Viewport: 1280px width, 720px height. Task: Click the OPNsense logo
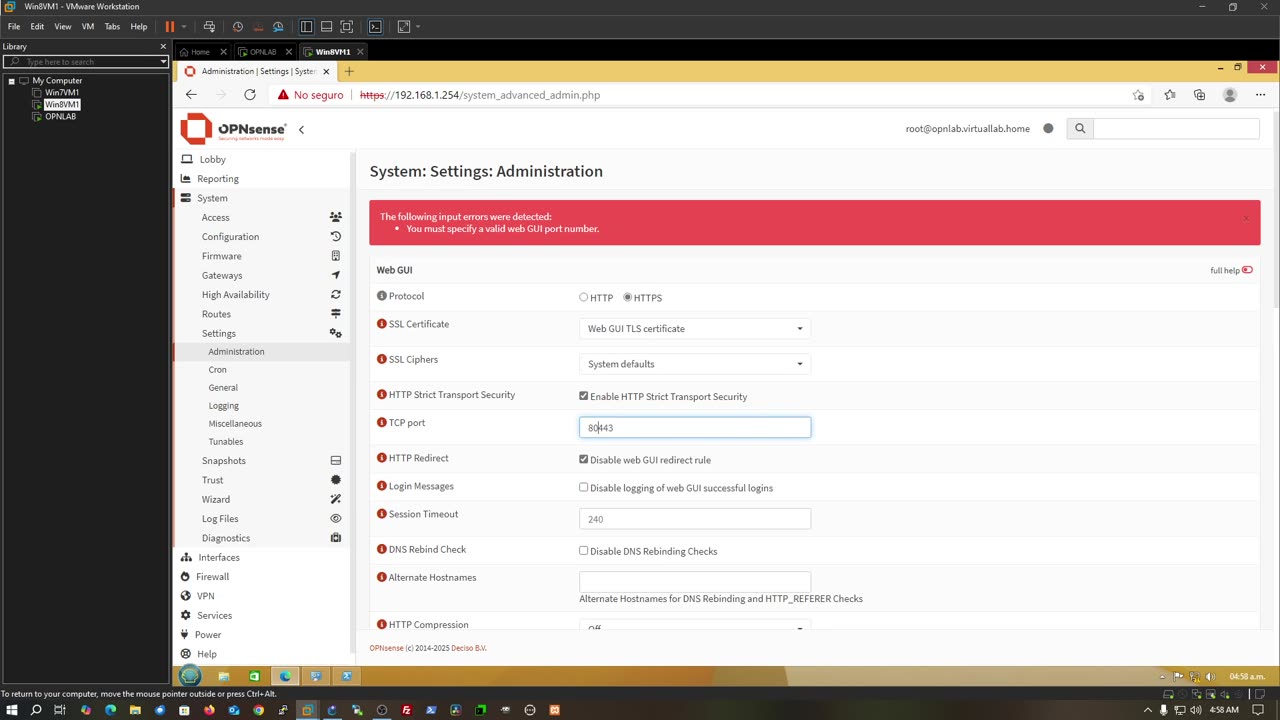tap(233, 128)
